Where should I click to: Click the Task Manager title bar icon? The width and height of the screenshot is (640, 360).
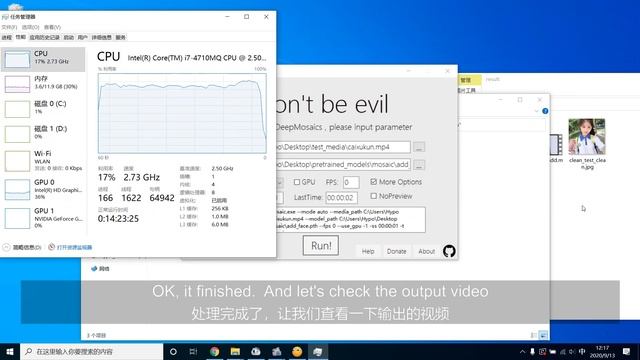pyautogui.click(x=5, y=17)
